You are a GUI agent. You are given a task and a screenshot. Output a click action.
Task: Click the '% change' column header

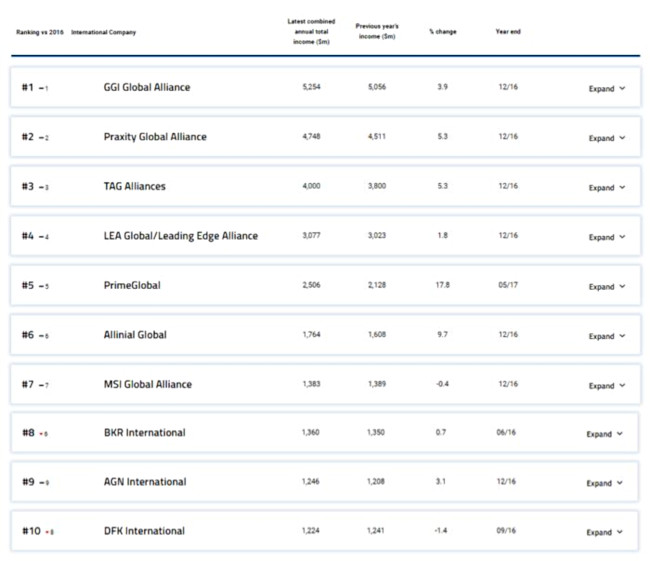tap(443, 32)
